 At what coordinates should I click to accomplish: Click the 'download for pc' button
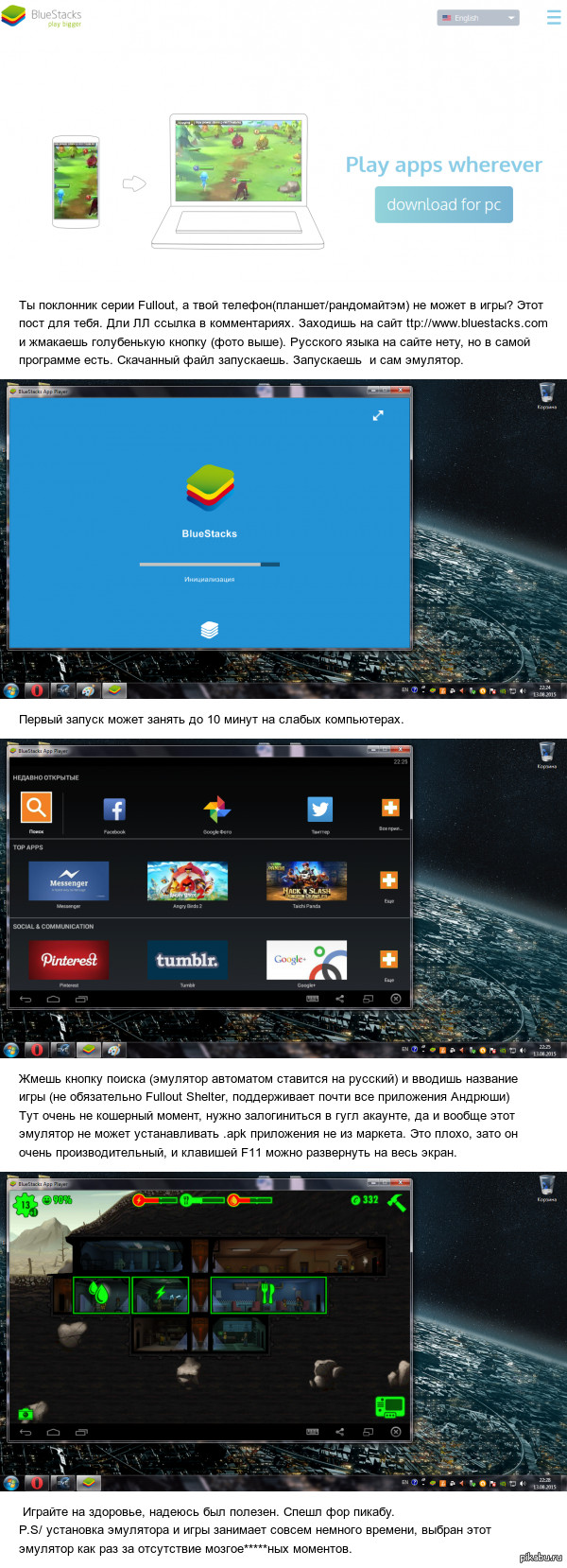[x=443, y=204]
